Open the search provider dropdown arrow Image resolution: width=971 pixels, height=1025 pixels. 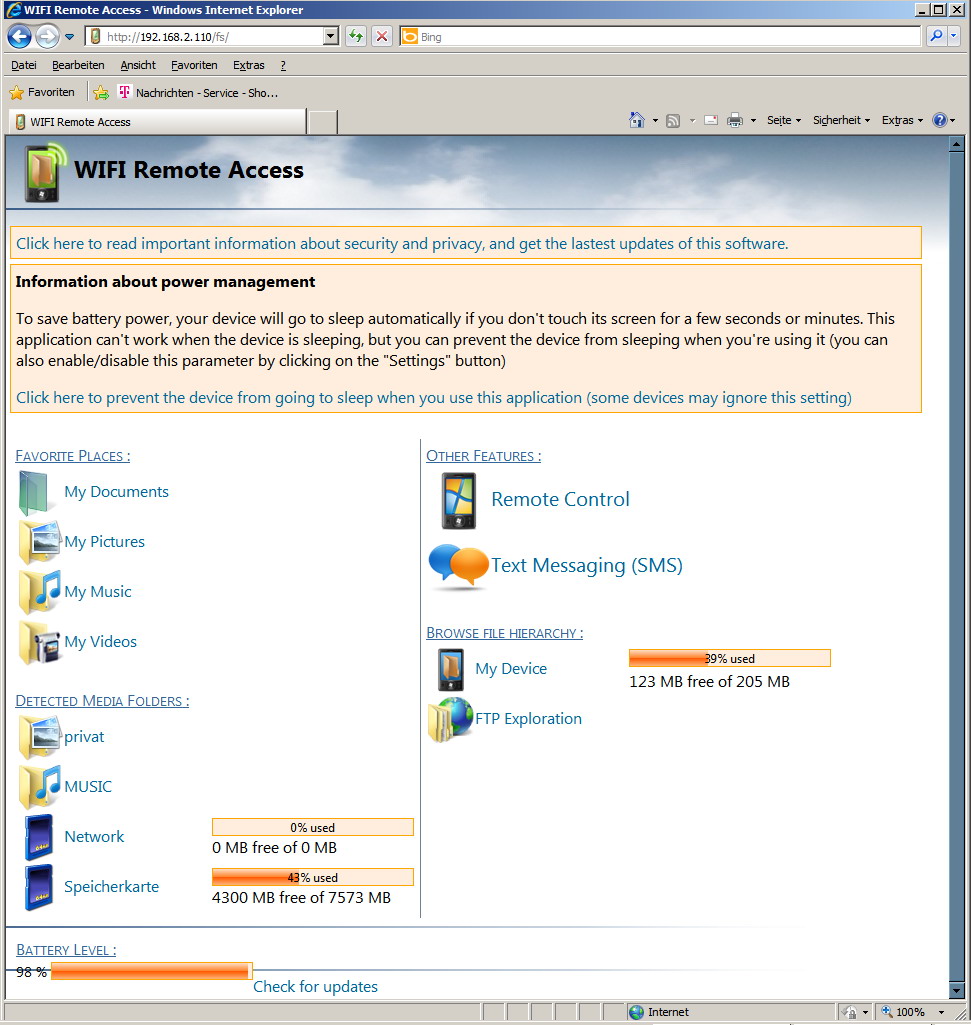point(953,37)
